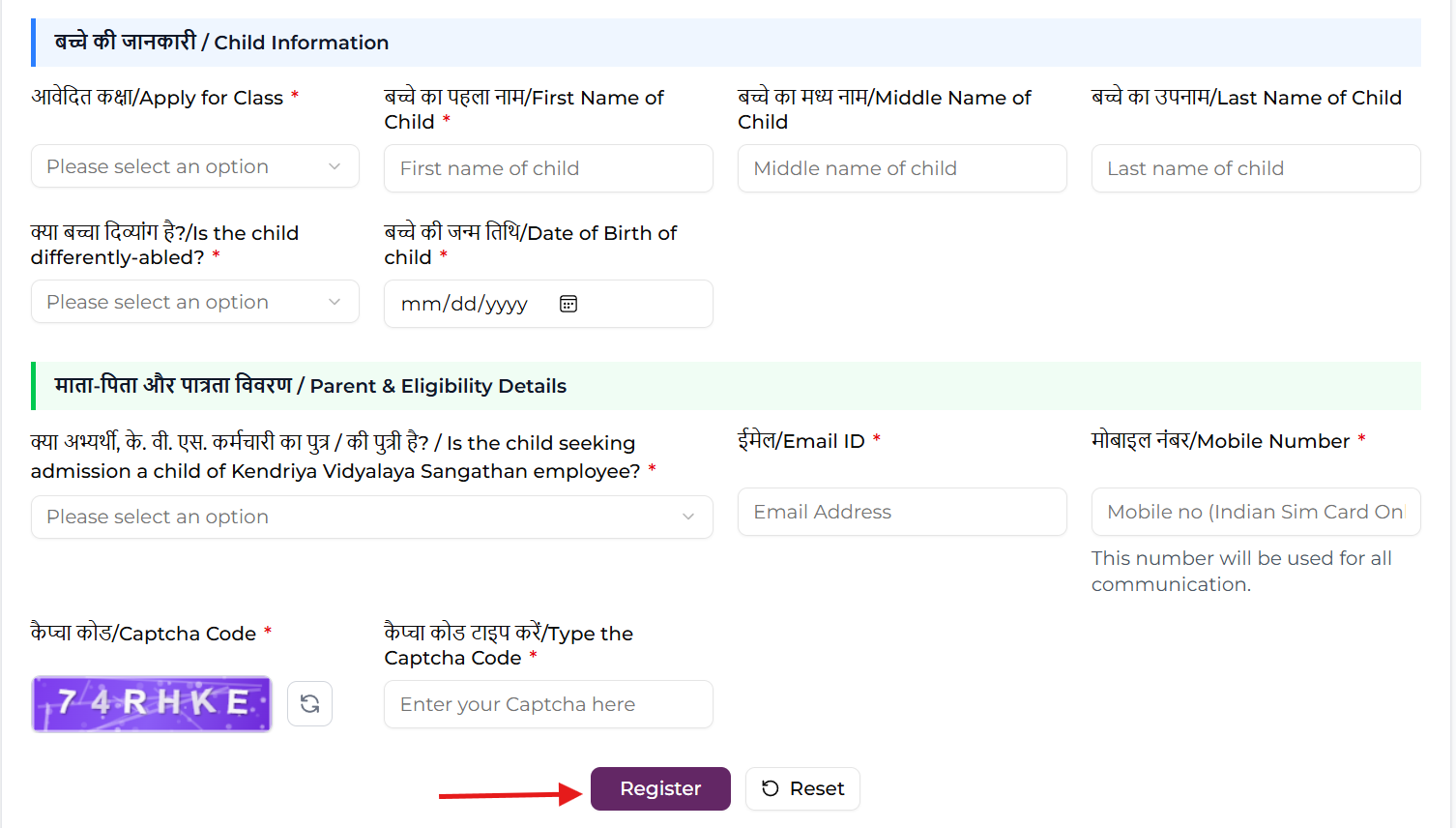Click the captcha refresh icon

pos(309,703)
